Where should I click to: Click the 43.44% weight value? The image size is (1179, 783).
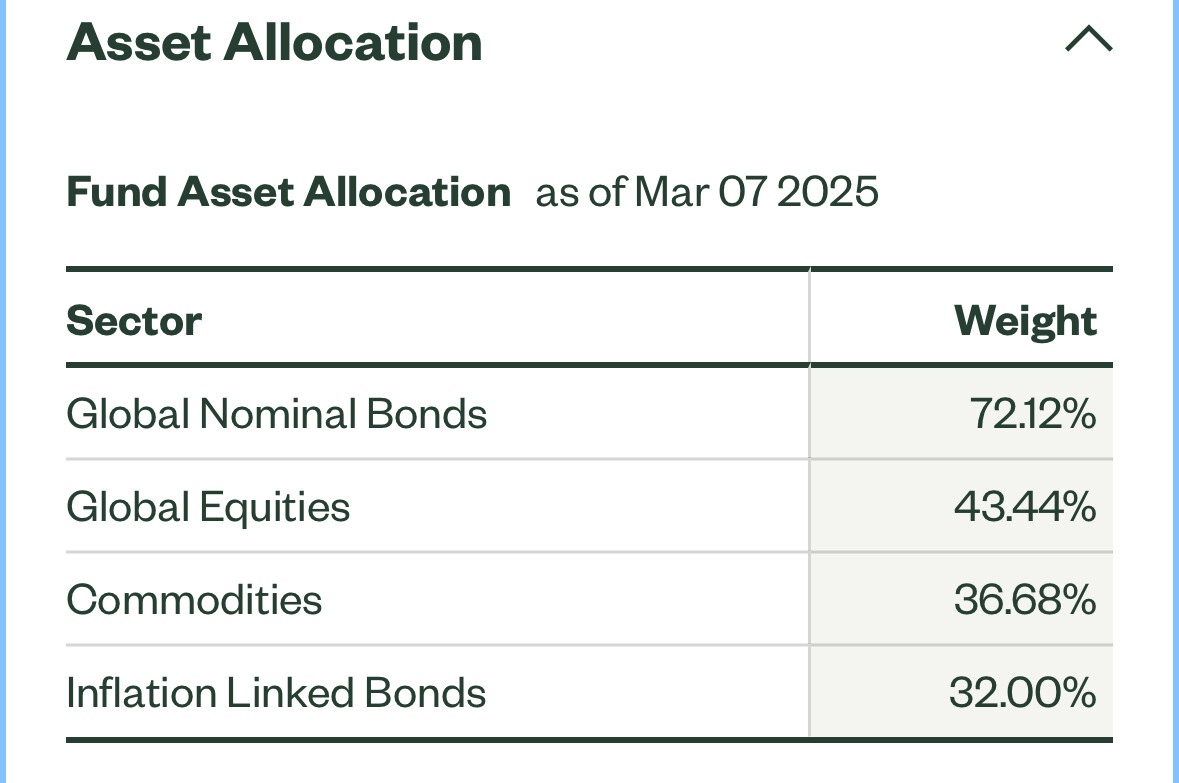[x=1026, y=507]
